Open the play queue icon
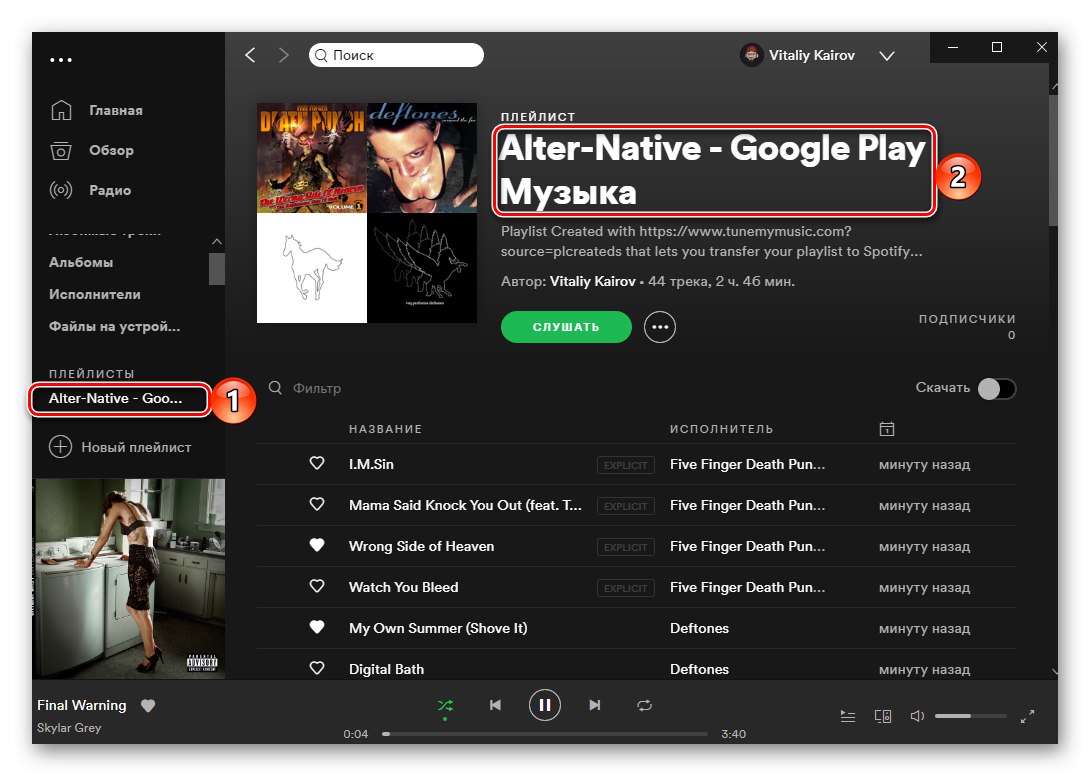1090x776 pixels. (847, 716)
